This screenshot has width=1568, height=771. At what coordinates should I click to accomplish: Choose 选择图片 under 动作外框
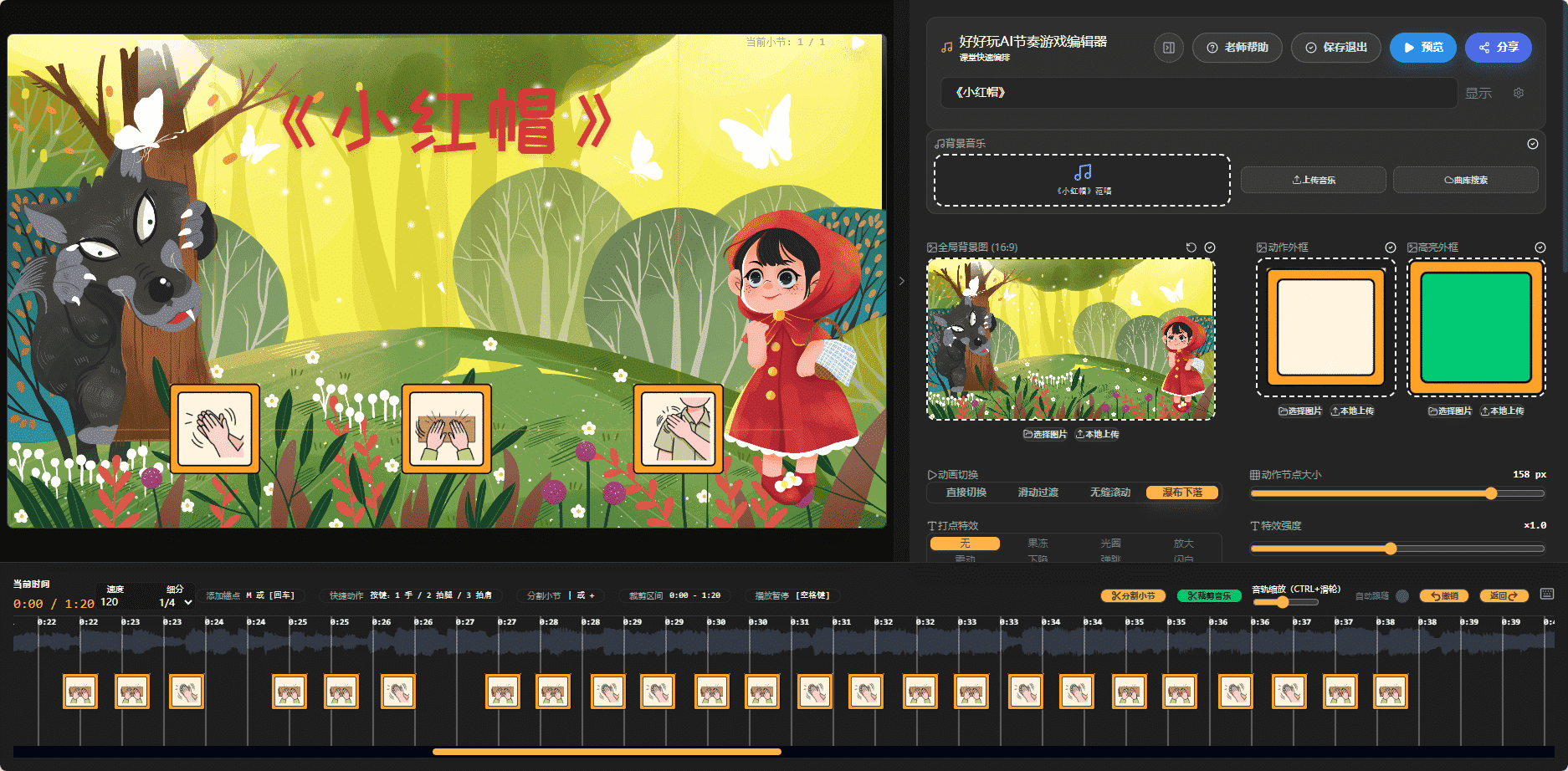[x=1300, y=411]
